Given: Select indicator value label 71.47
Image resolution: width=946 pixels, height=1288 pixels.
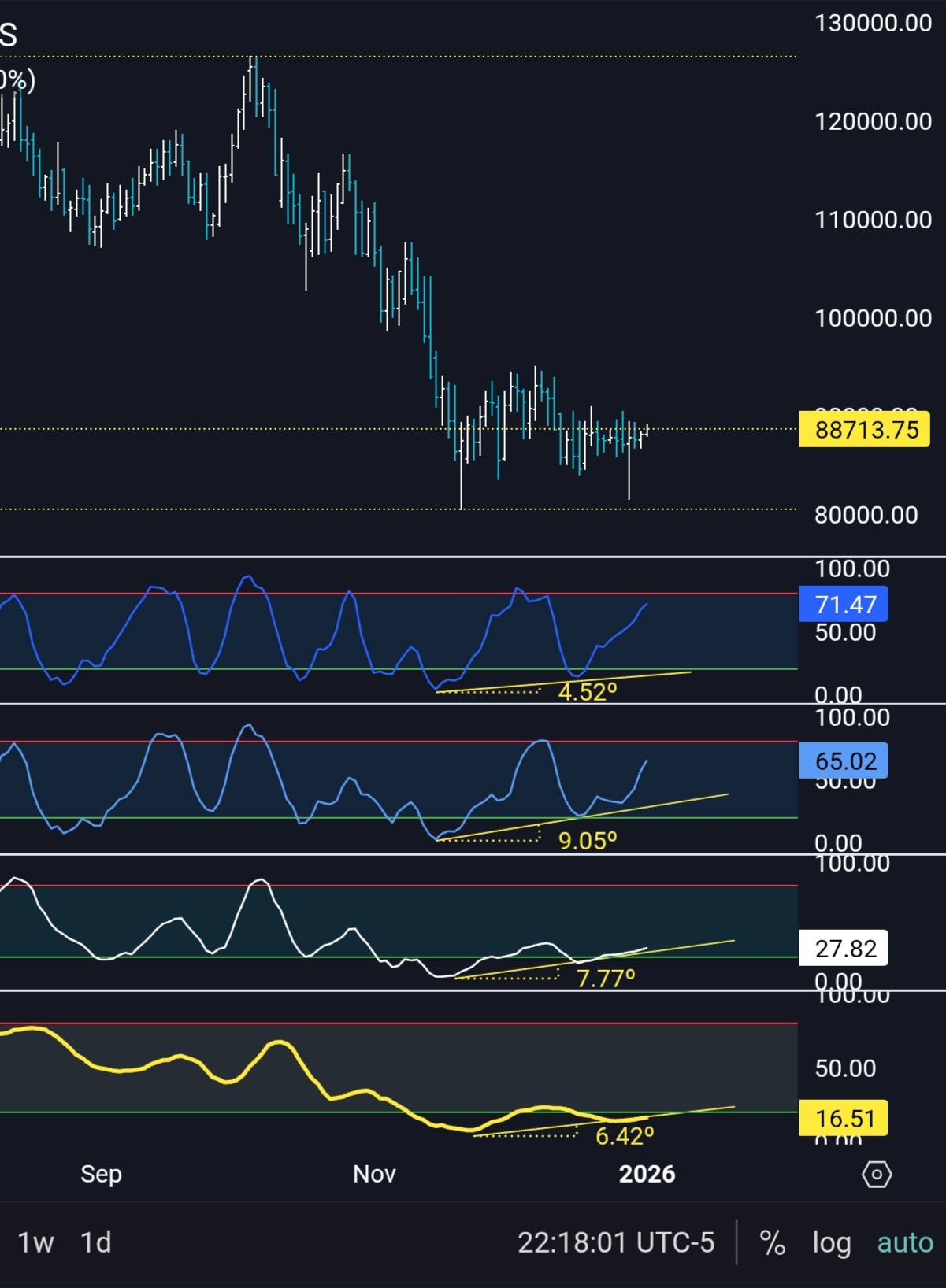Looking at the screenshot, I should click(x=844, y=605).
